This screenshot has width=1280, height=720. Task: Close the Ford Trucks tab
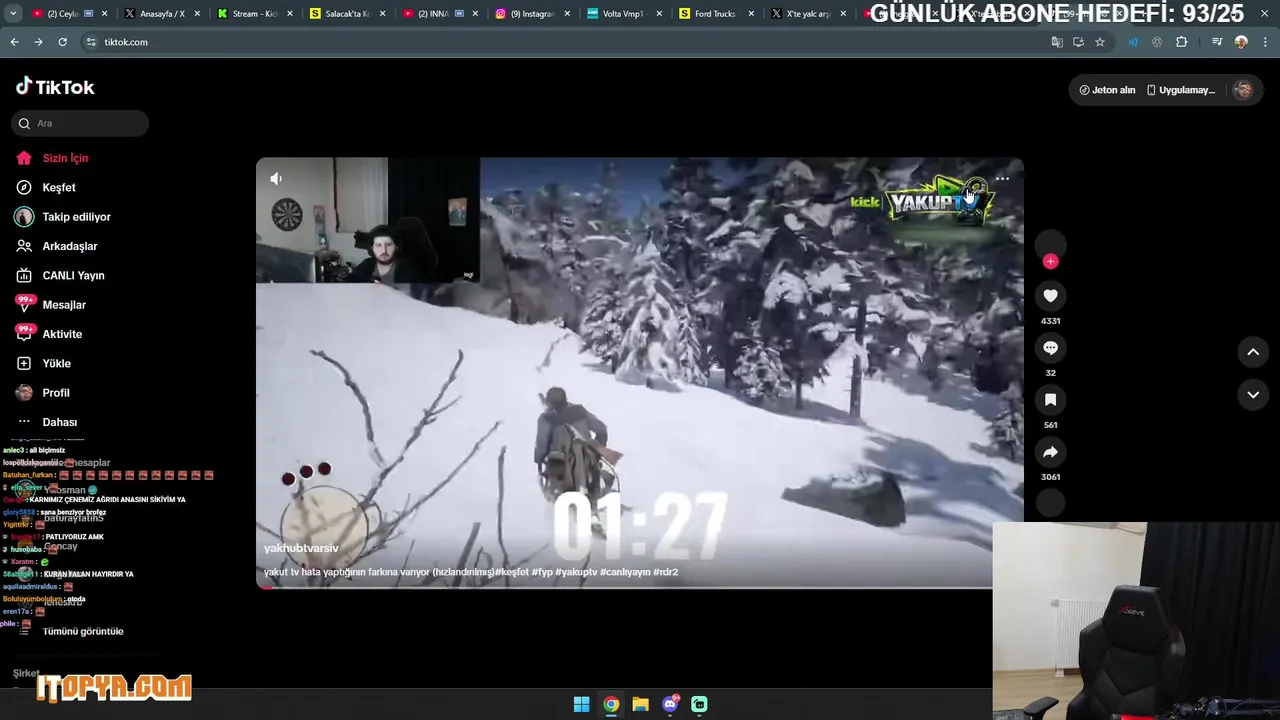[x=751, y=14]
